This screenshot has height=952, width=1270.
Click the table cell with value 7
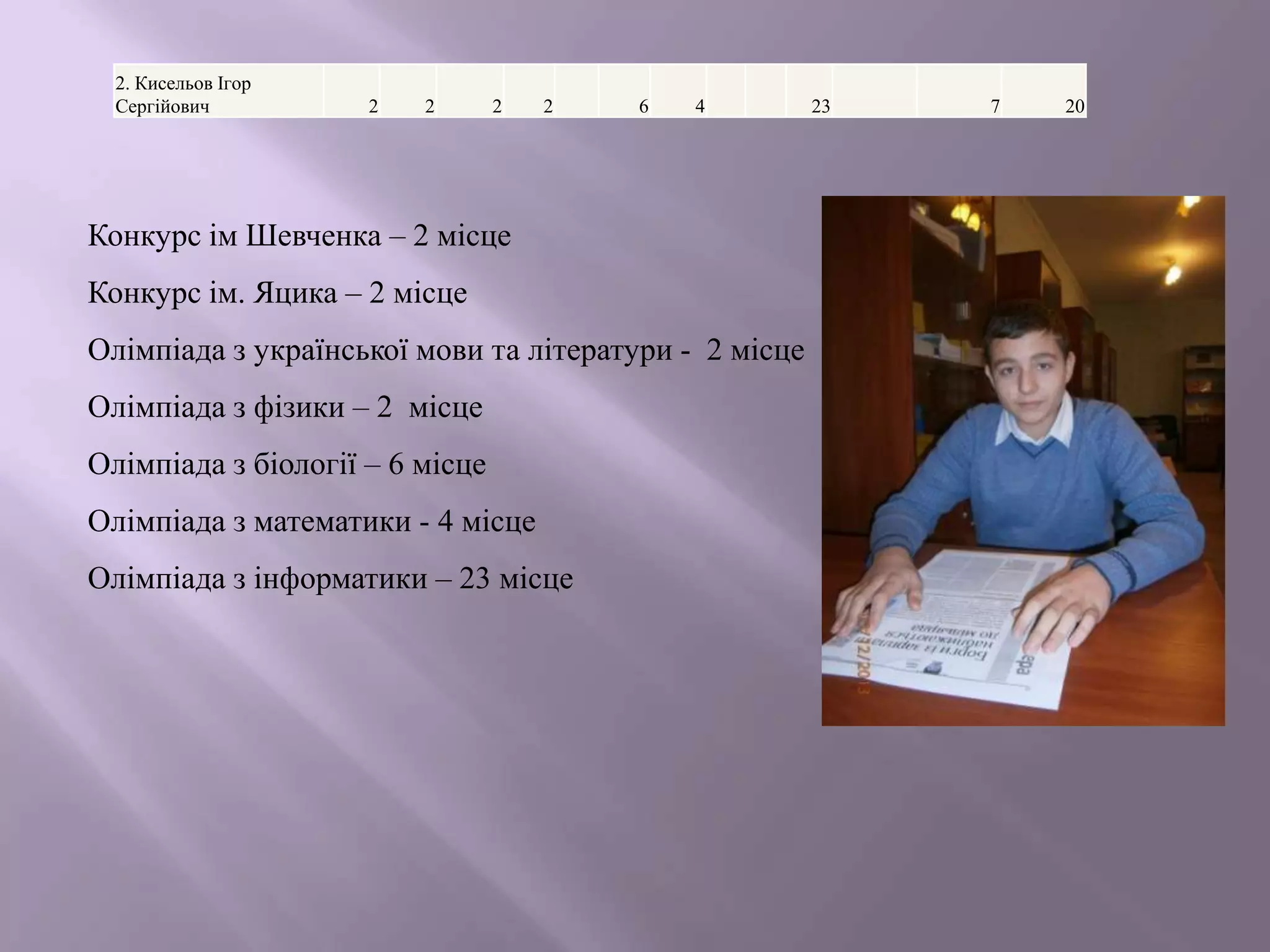[959, 90]
